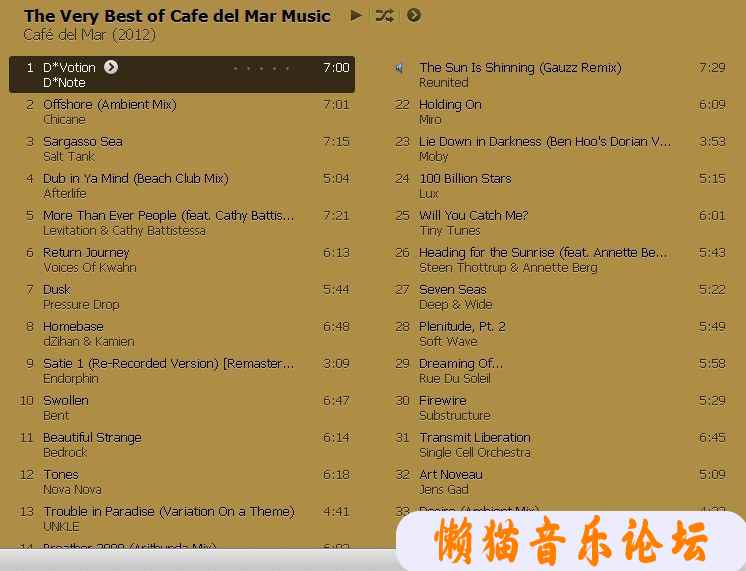This screenshot has width=746, height=571.
Task: Open the arrow menu next to D*Votion
Action: click(x=111, y=67)
